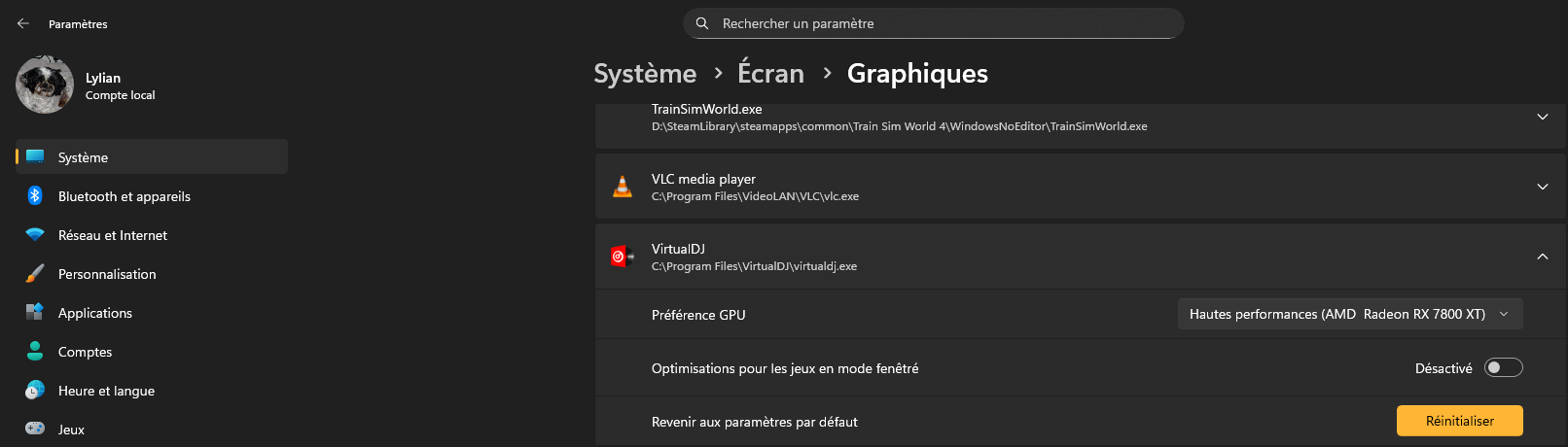Click the back arrow icon

(23, 23)
